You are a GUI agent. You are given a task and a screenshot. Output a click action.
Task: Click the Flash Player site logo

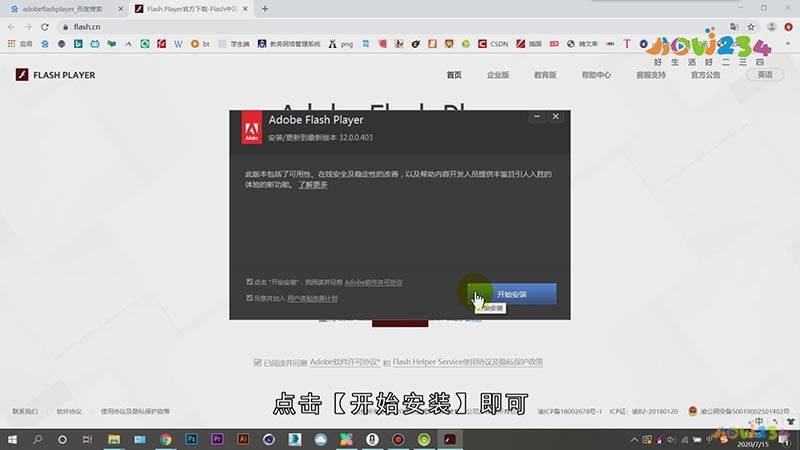click(x=55, y=75)
